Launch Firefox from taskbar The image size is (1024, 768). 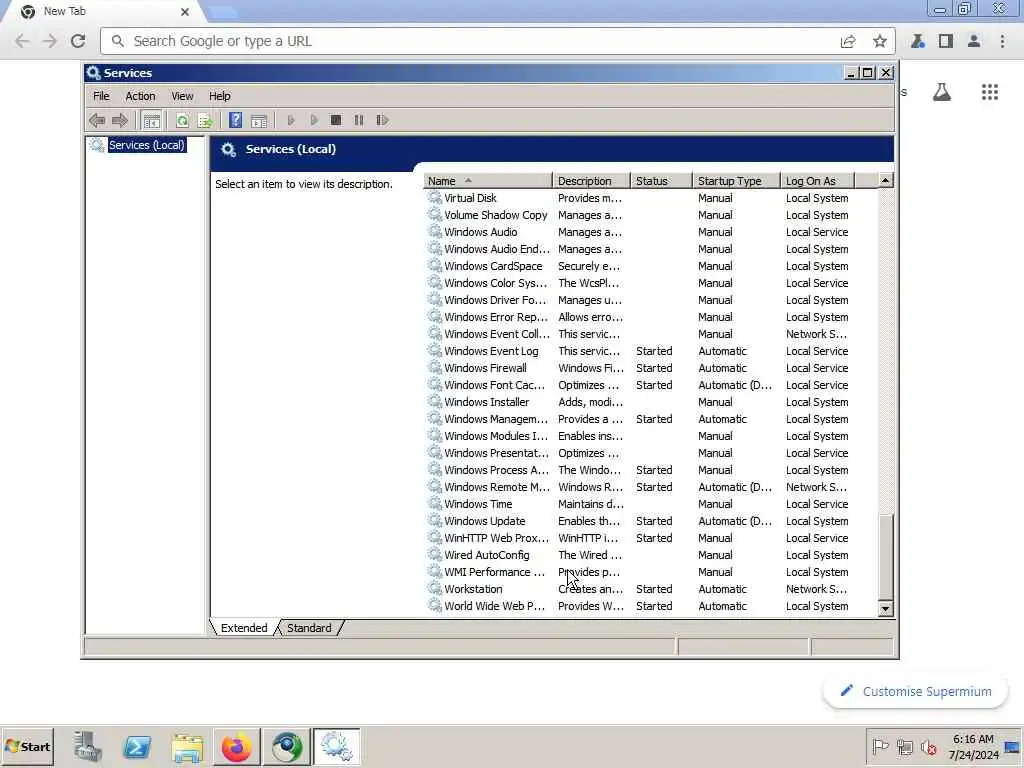[236, 746]
